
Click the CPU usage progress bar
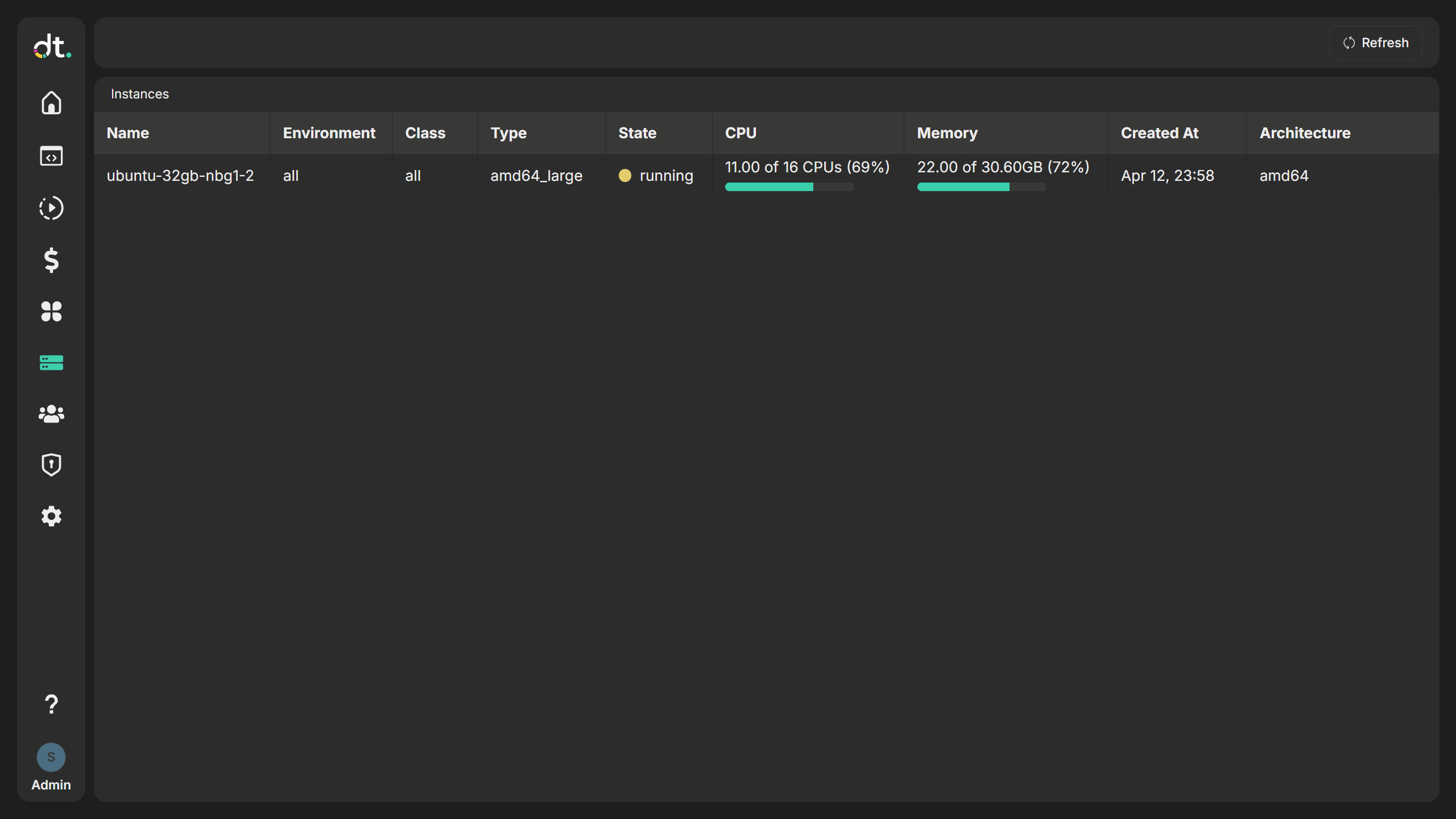pyautogui.click(x=789, y=187)
